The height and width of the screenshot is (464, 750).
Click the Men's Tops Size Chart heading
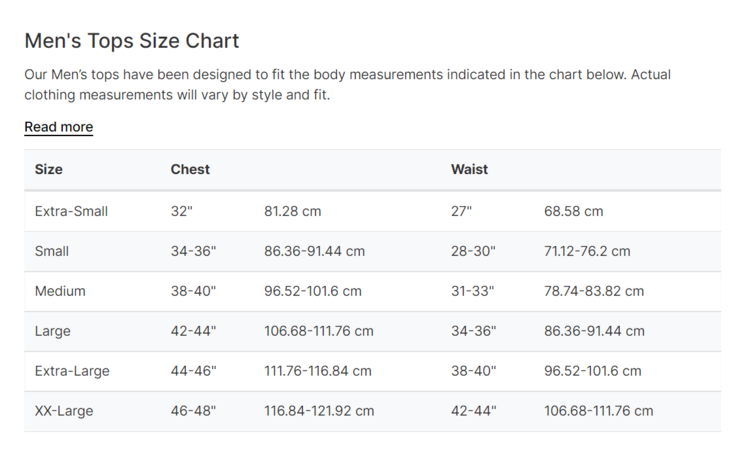tap(132, 41)
